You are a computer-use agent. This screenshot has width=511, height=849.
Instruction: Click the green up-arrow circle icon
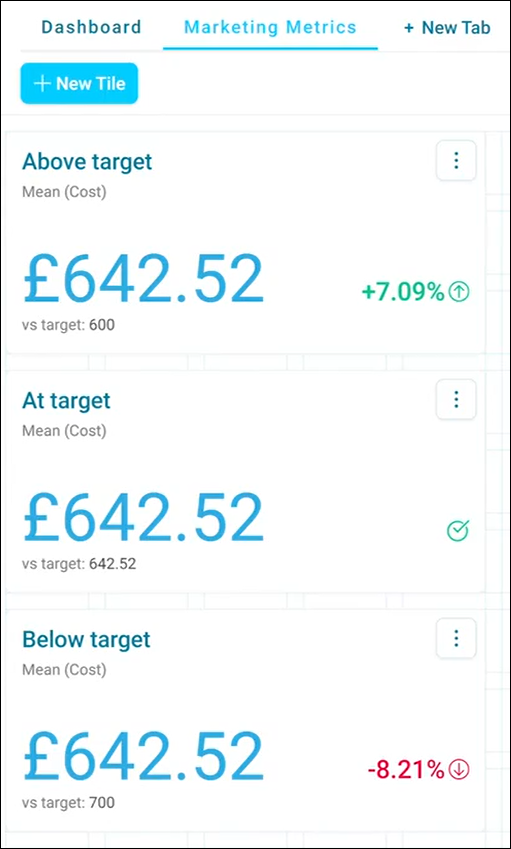coord(459,292)
